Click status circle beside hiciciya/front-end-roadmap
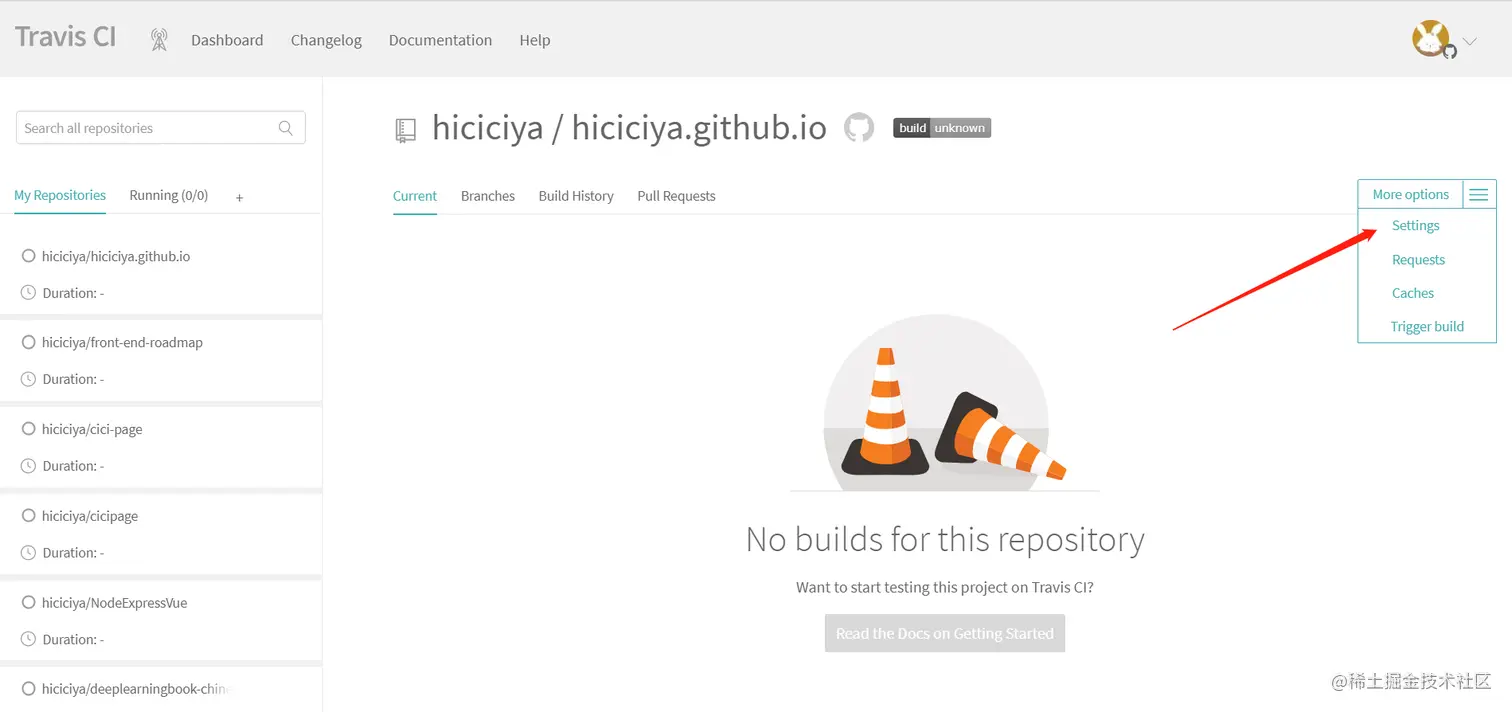The width and height of the screenshot is (1512, 712). click(28, 342)
